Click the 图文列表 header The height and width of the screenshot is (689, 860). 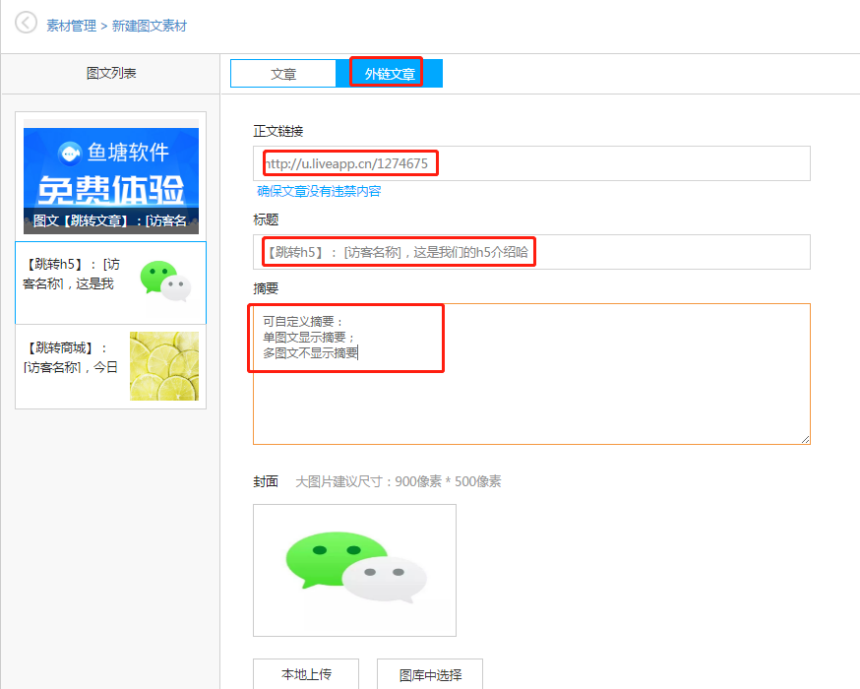point(111,73)
